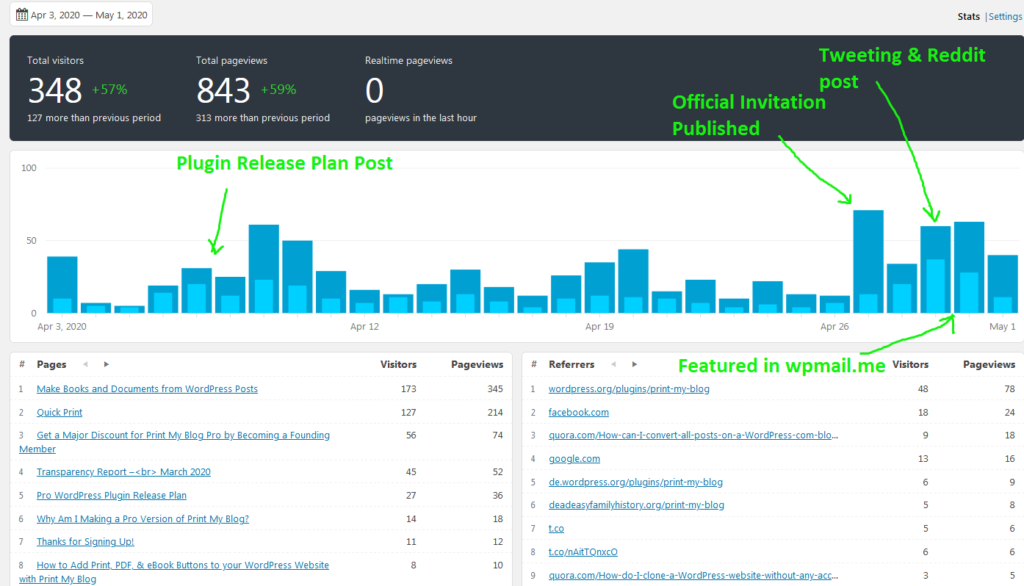Click the first chart bar above Apr 3, 2020
Viewport: 1024px width, 586px height.
pyautogui.click(x=62, y=285)
